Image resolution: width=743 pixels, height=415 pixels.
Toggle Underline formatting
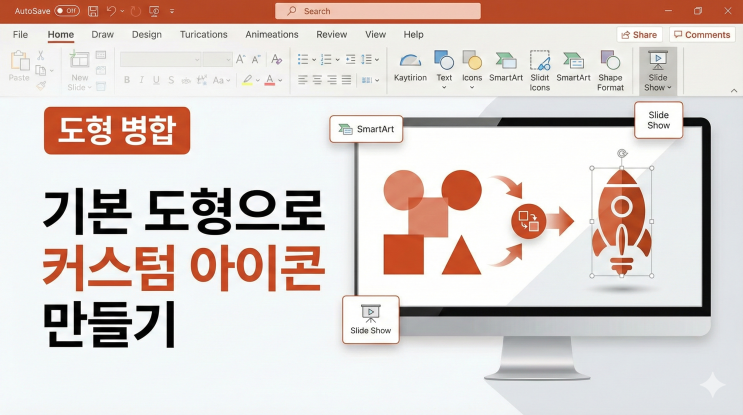pos(156,81)
